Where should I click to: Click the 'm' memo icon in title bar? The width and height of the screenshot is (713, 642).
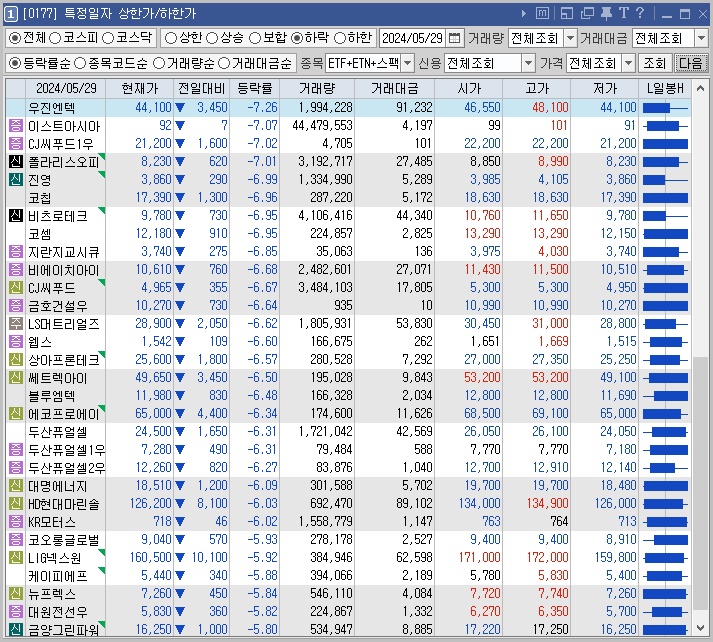coord(542,13)
